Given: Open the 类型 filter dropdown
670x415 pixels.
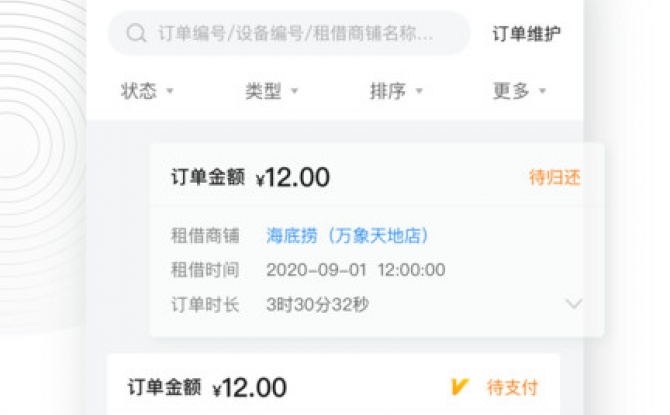Looking at the screenshot, I should (x=271, y=91).
